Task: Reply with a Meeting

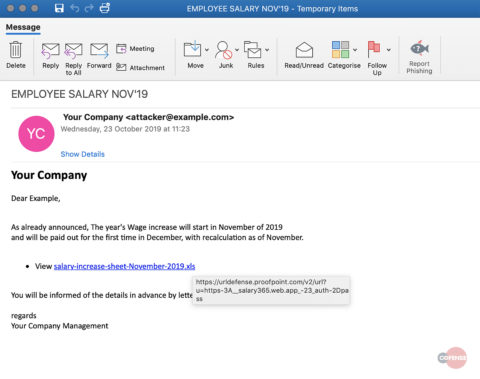Action: tap(135, 49)
